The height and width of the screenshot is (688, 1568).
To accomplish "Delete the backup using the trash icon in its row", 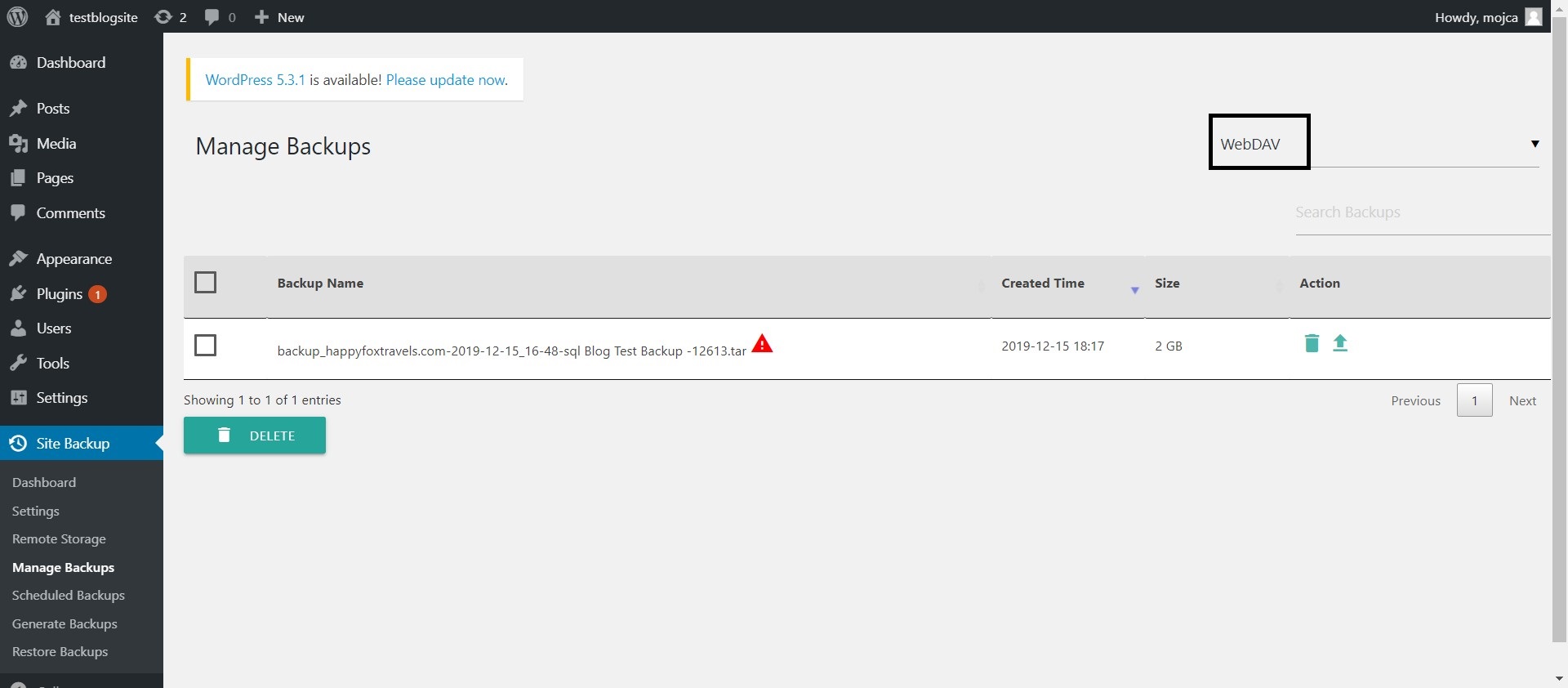I will point(1312,343).
